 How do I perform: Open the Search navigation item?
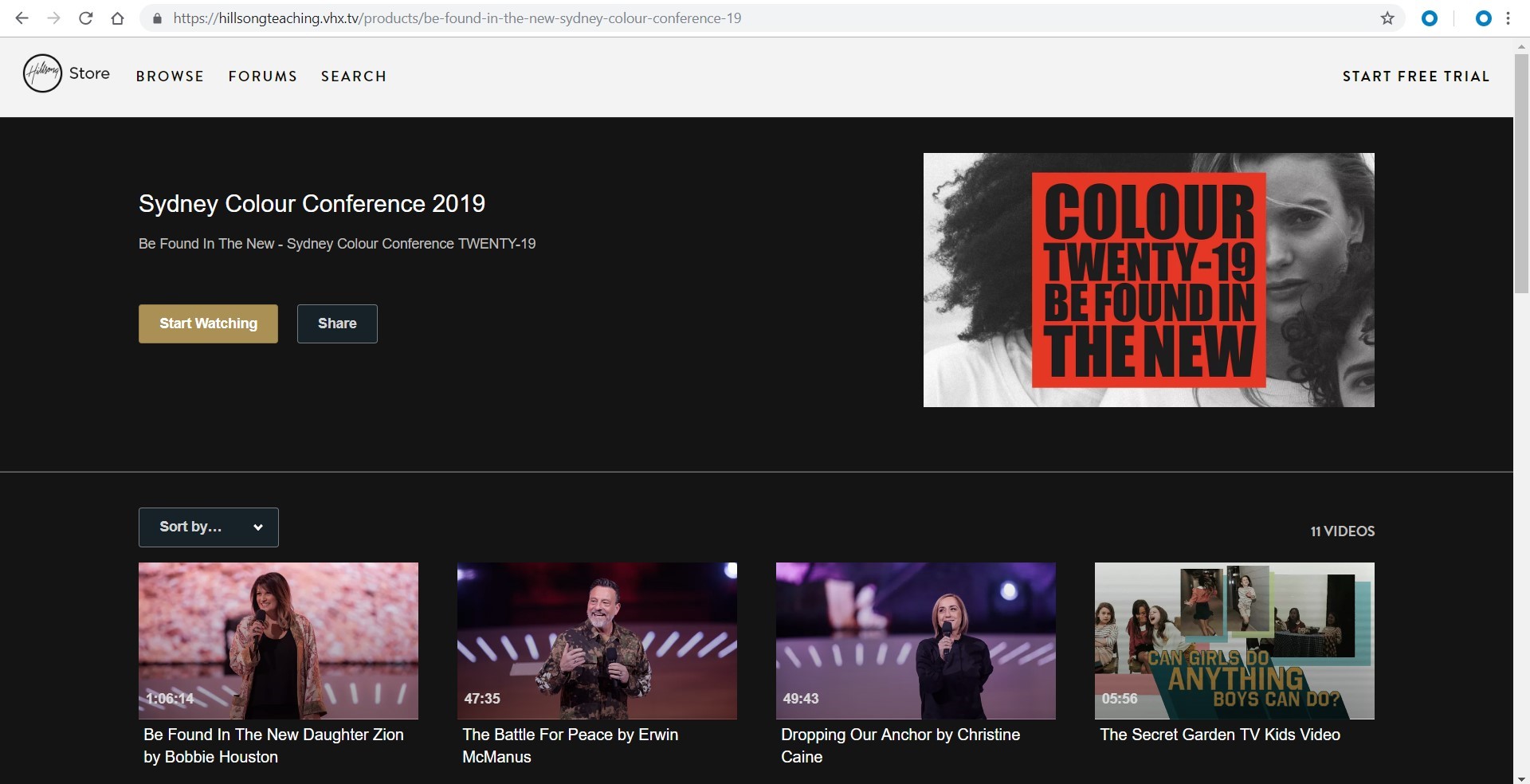[354, 76]
